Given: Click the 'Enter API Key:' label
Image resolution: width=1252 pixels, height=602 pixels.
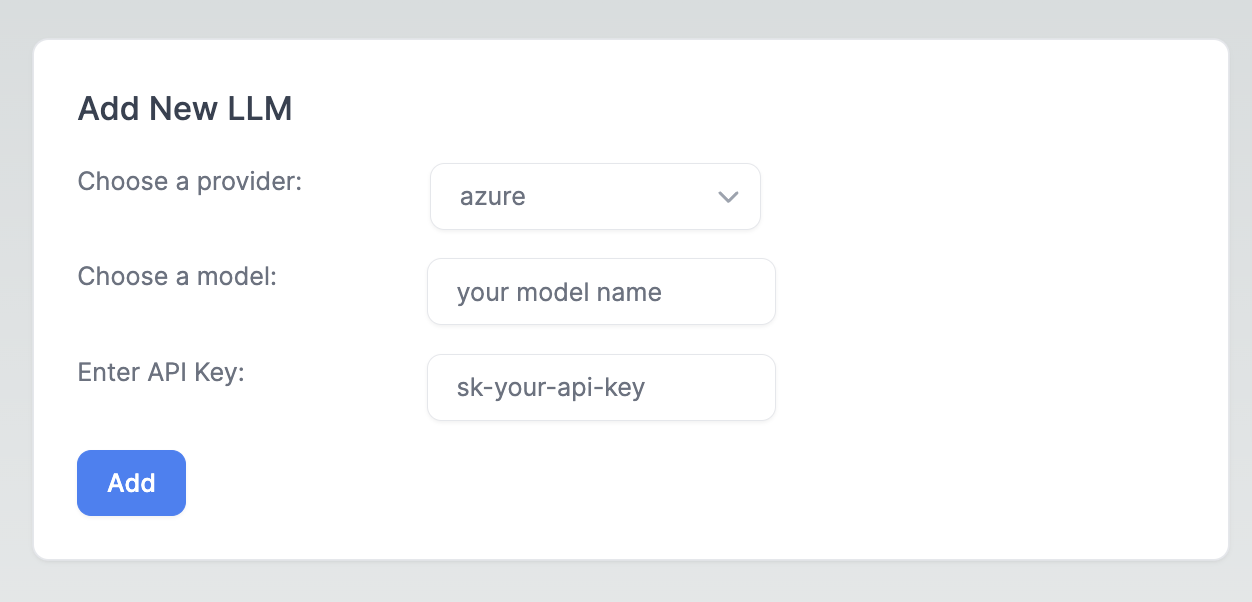Looking at the screenshot, I should [161, 372].
